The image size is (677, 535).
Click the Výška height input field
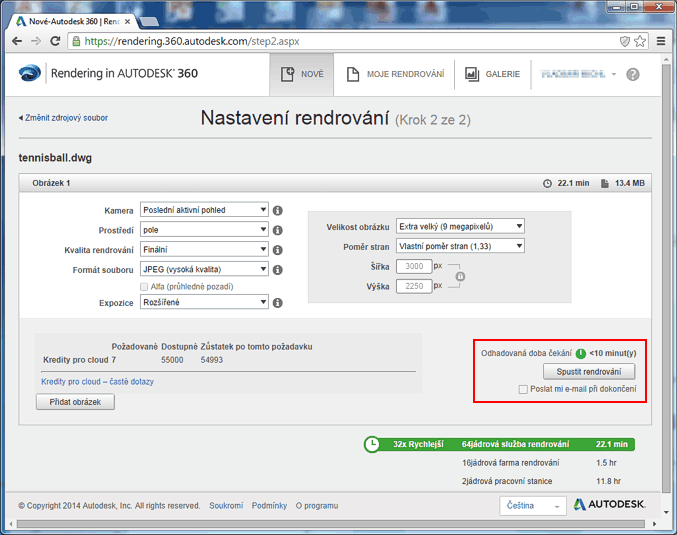(414, 286)
